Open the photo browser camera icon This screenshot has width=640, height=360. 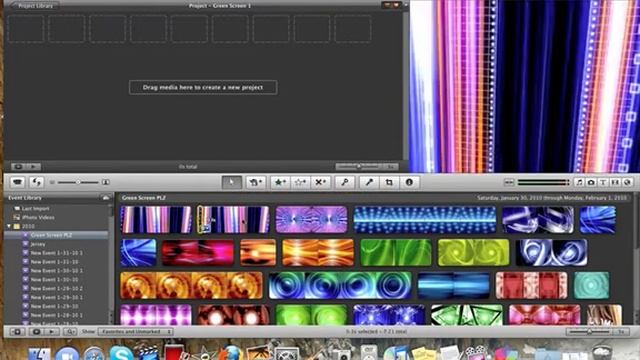[x=591, y=182]
